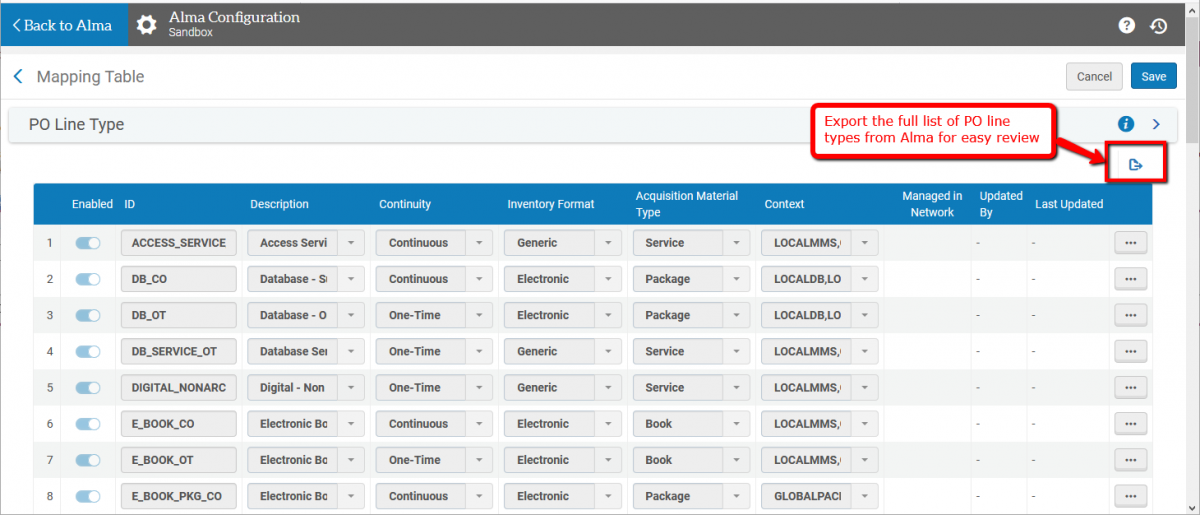Open the help question mark icon
This screenshot has height=515, width=1200.
point(1126,26)
